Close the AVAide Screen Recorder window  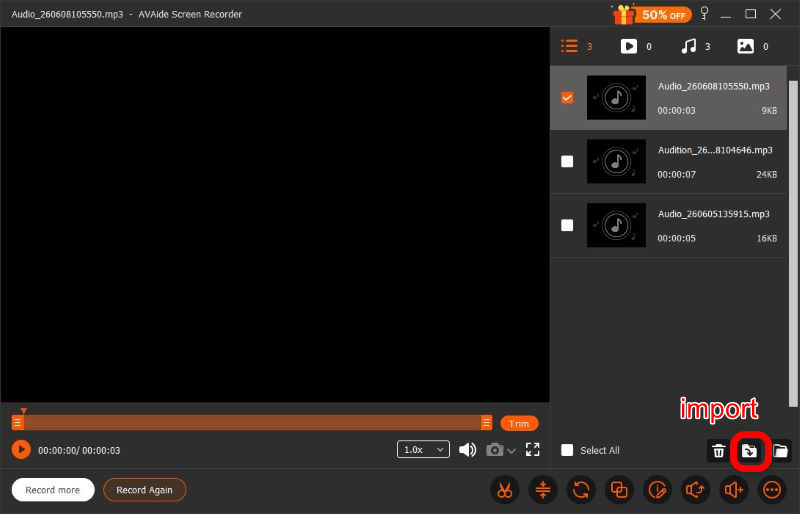tap(776, 14)
